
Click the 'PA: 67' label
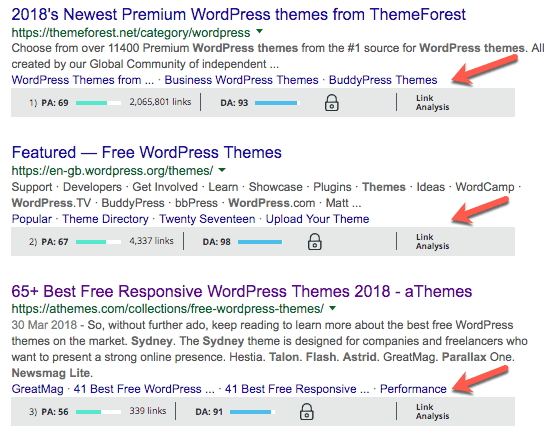pyautogui.click(x=55, y=242)
